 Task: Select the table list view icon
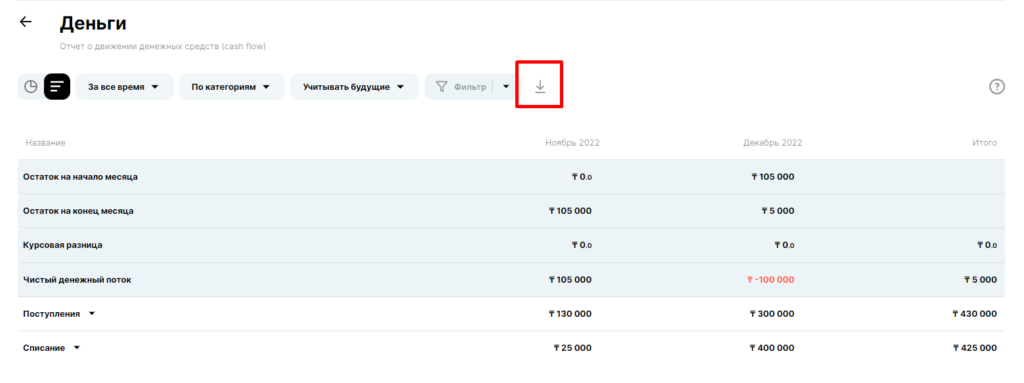[x=57, y=86]
